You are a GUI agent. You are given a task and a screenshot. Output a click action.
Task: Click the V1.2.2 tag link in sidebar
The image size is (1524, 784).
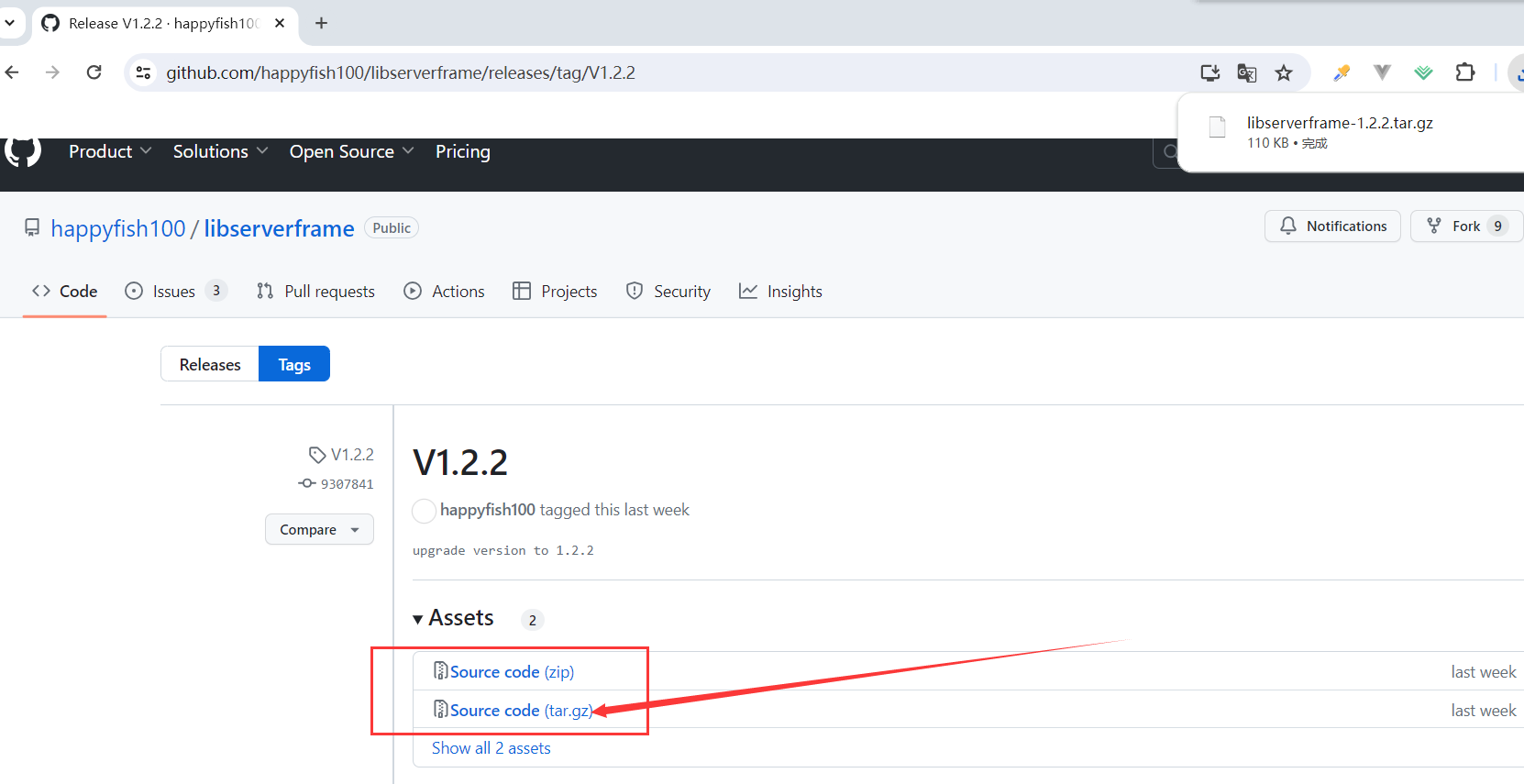(x=352, y=454)
